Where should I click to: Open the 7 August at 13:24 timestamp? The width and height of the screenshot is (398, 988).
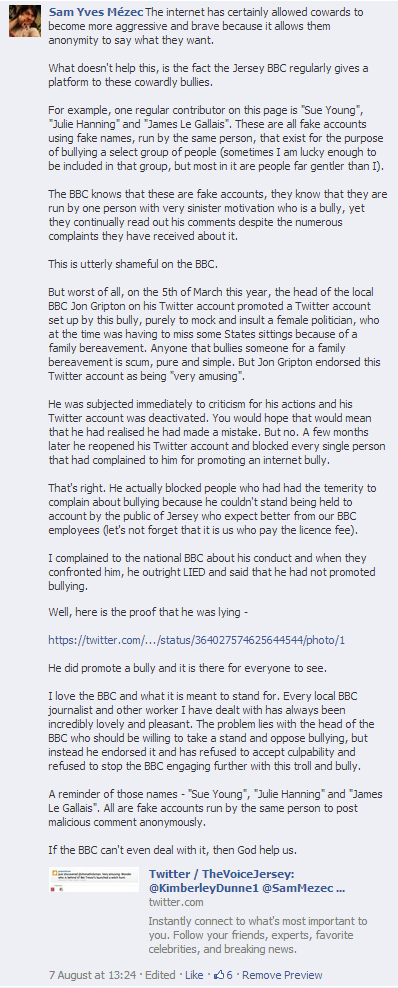tap(92, 975)
